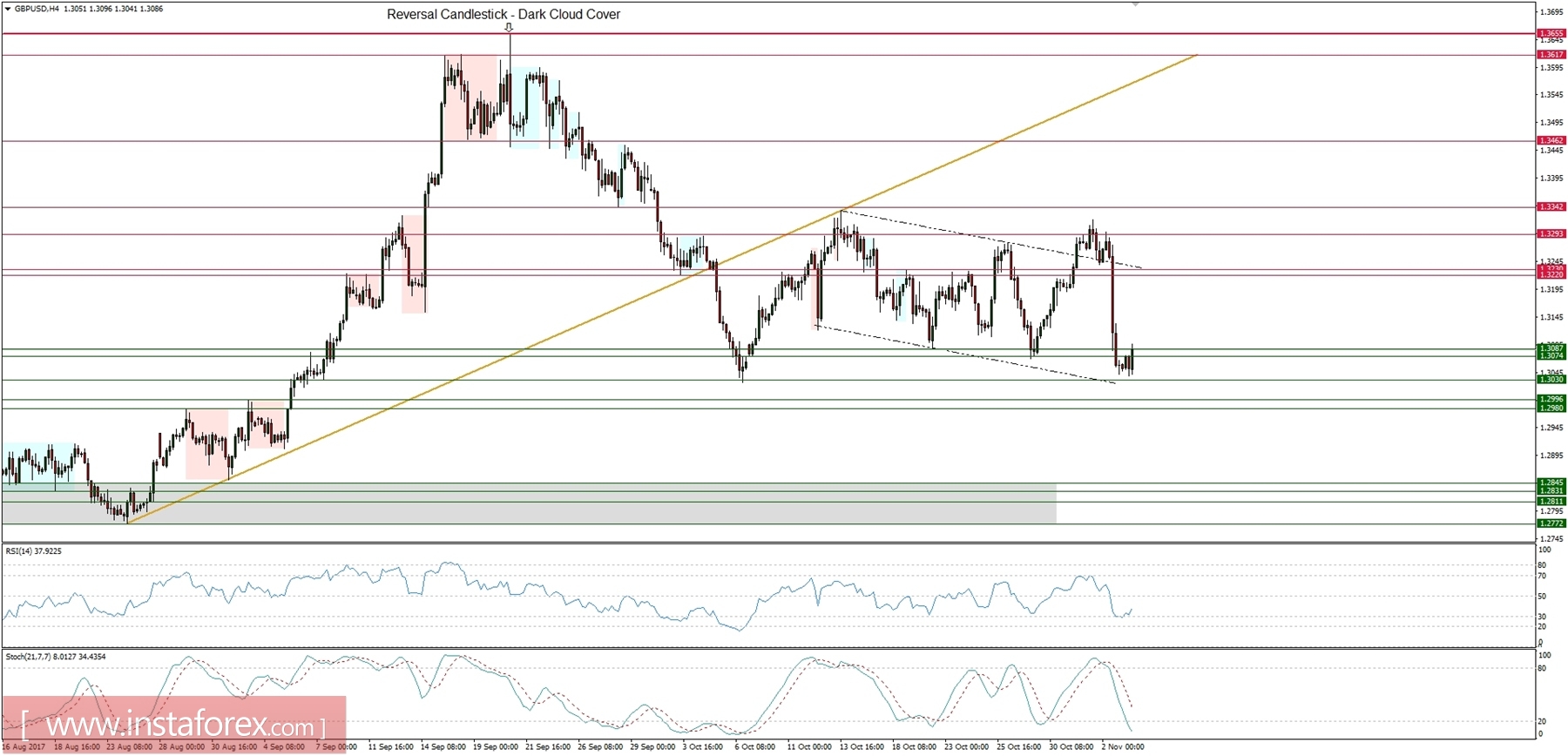Click the '23 Oct 00:00' time axis label

pos(966,746)
